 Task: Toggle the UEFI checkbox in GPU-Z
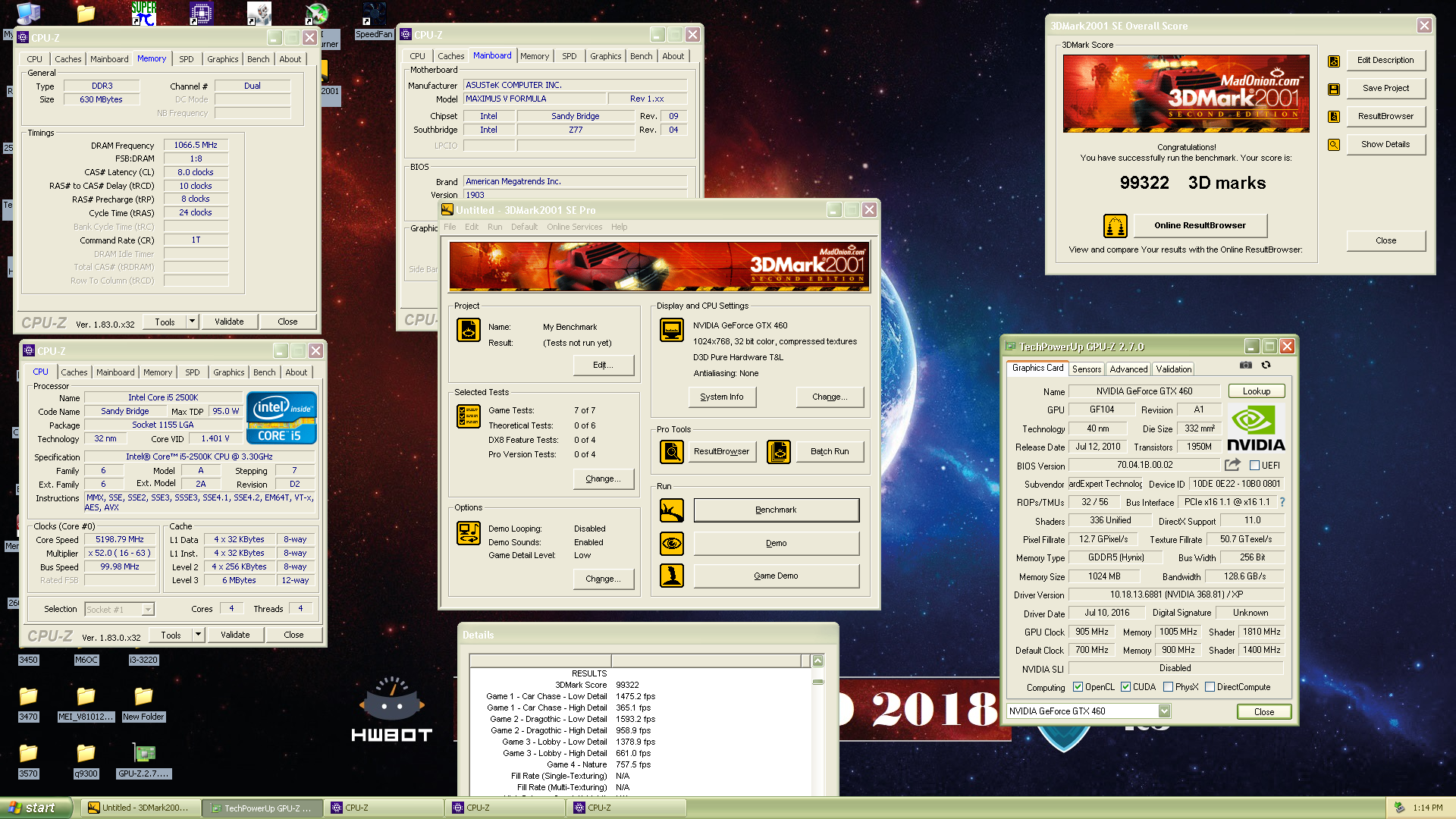pyautogui.click(x=1254, y=466)
